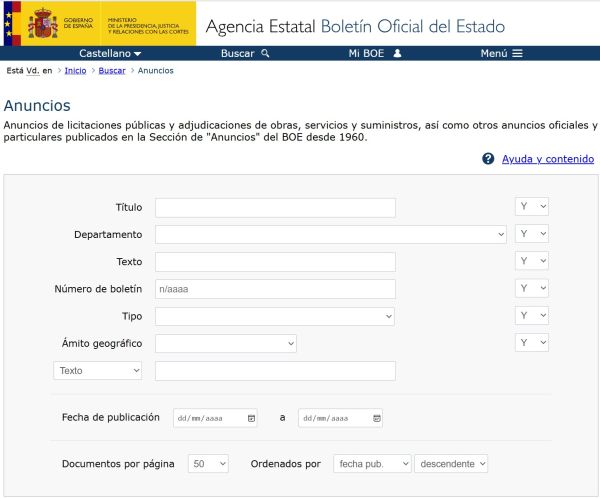Click the magnifying glass icon next to Buscar
This screenshot has width=600, height=499.
pos(265,53)
